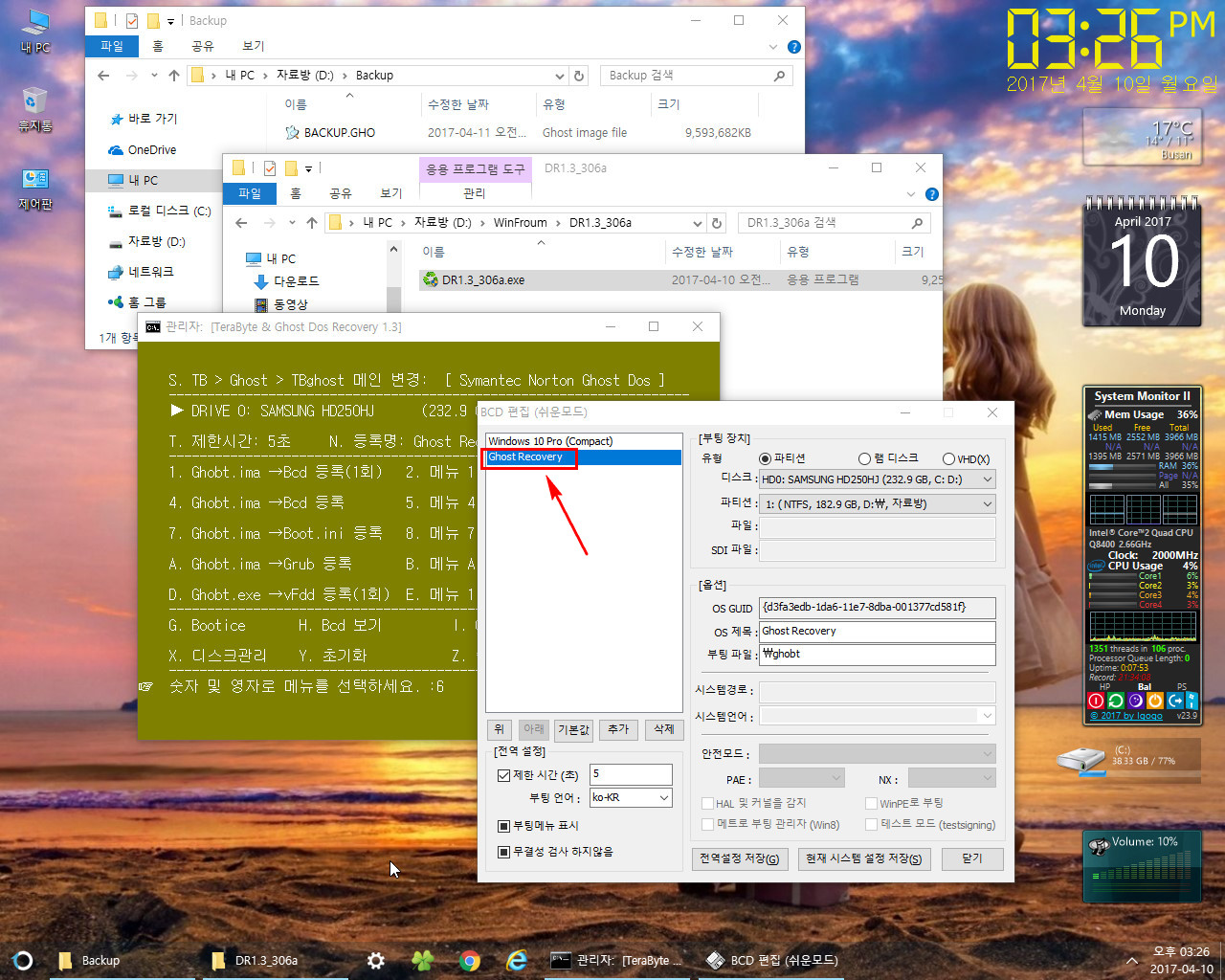The image size is (1225, 980).
Task: Toggle the HAL 및 커널을 감지 checkbox
Action: click(x=707, y=804)
